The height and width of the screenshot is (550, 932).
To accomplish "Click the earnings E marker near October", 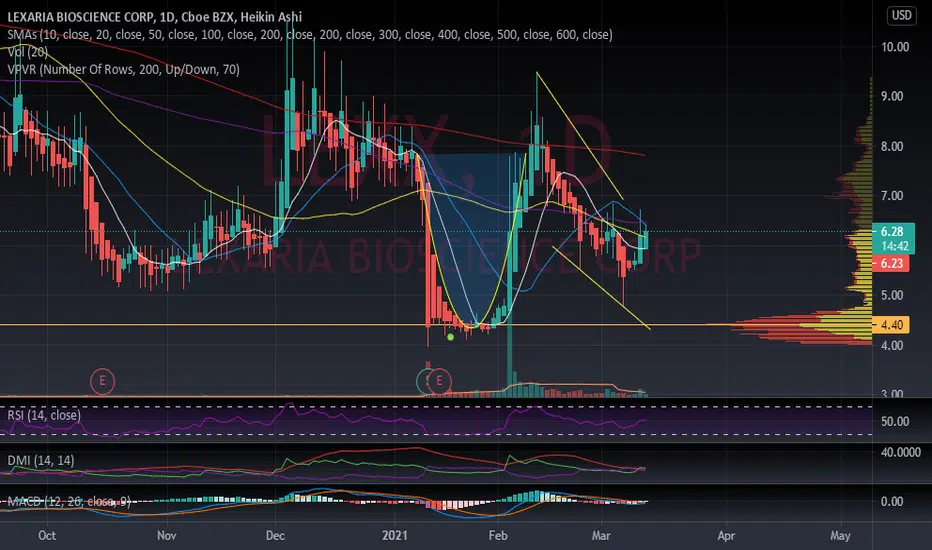I will 102,381.
